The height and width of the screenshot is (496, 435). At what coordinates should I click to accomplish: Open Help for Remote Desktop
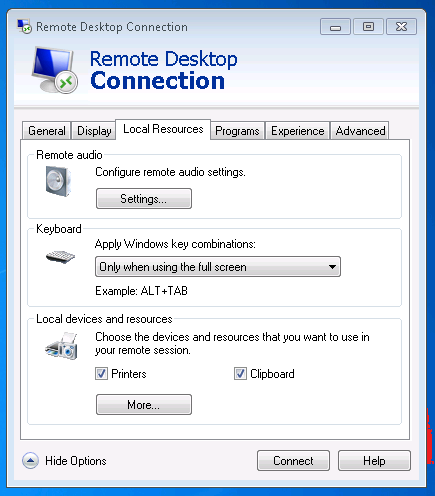tap(374, 461)
